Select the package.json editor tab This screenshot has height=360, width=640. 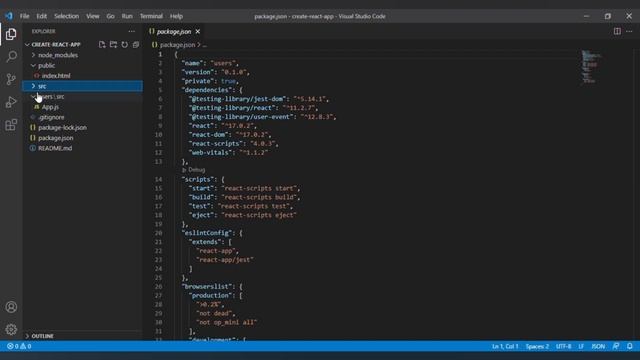[174, 31]
